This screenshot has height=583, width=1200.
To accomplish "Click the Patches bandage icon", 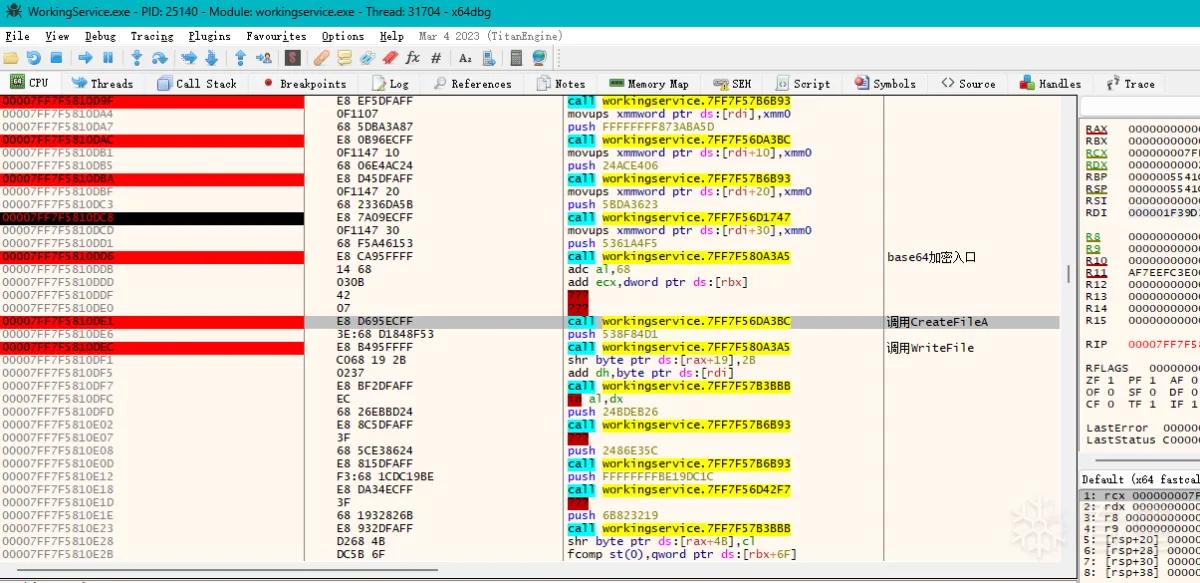I will 321,58.
